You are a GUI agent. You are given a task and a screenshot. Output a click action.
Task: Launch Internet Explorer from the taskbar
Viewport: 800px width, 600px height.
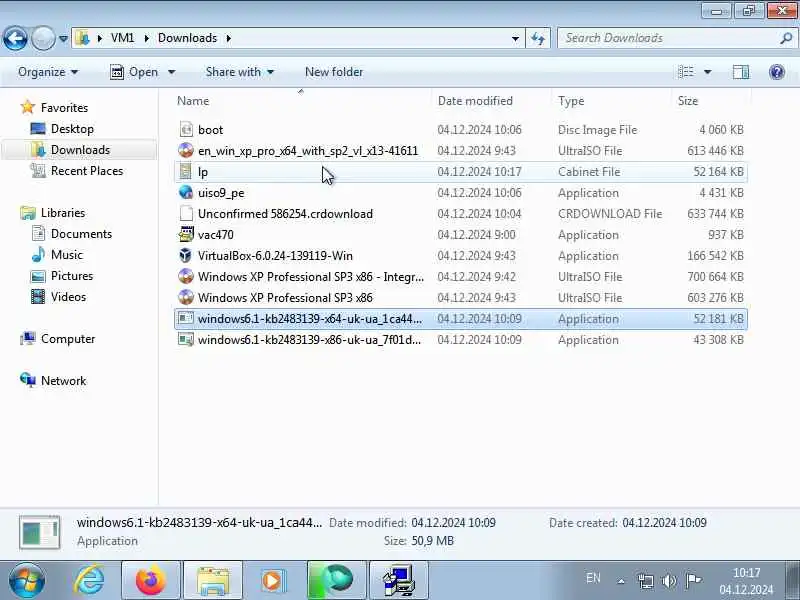(90, 580)
